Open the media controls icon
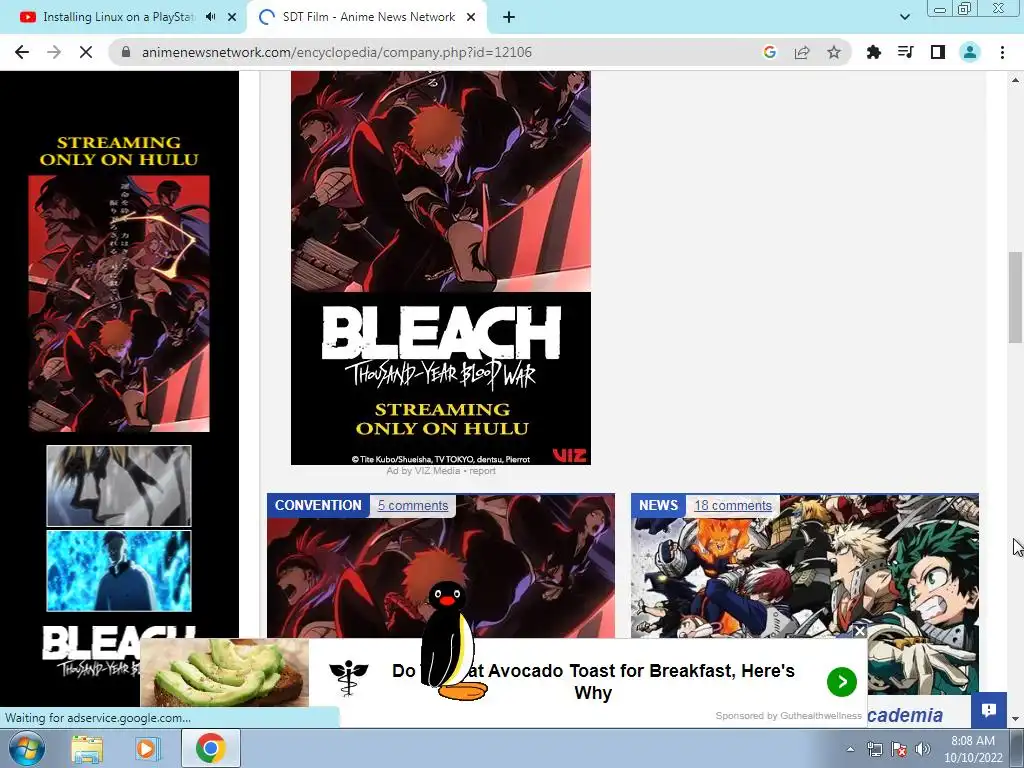 pos(905,52)
